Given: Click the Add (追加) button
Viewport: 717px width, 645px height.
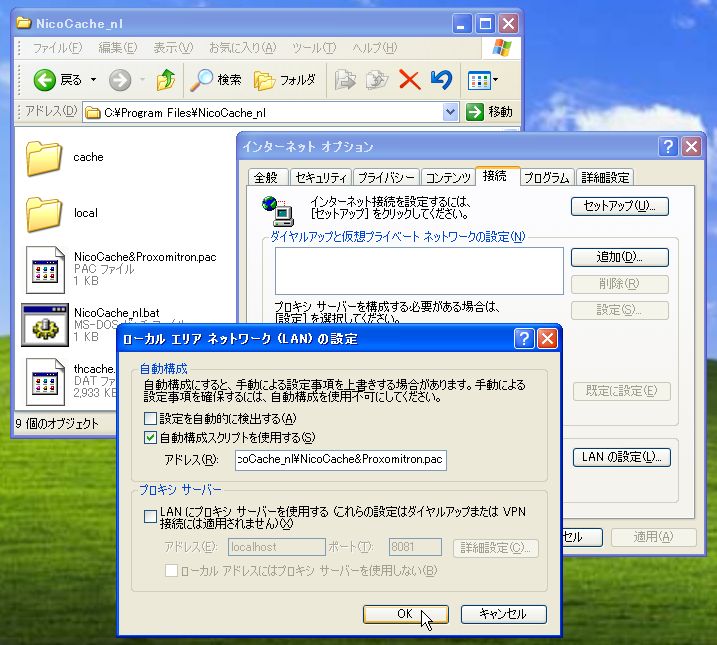Looking at the screenshot, I should tap(620, 257).
